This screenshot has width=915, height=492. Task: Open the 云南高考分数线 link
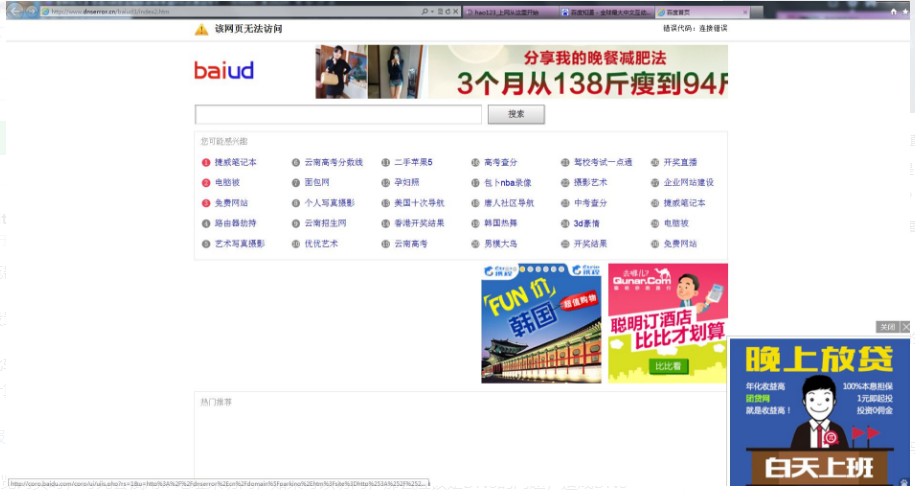coord(333,162)
